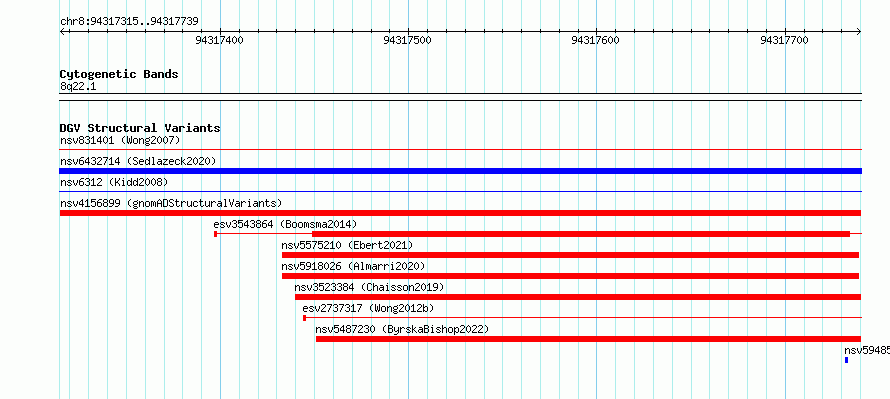Viewport: 890px width, 399px height.
Task: Click the truncated nsv59485 label
Action: (867, 350)
